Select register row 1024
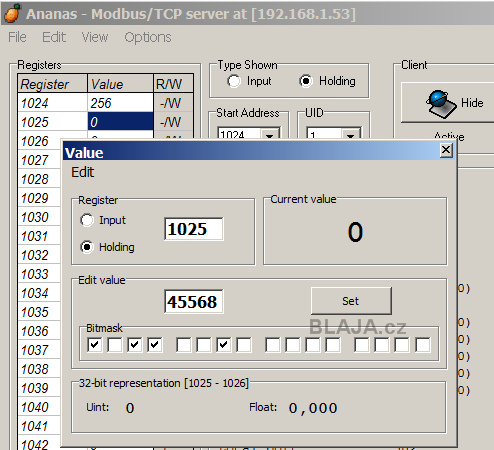This screenshot has width=494, height=450. coord(53,103)
